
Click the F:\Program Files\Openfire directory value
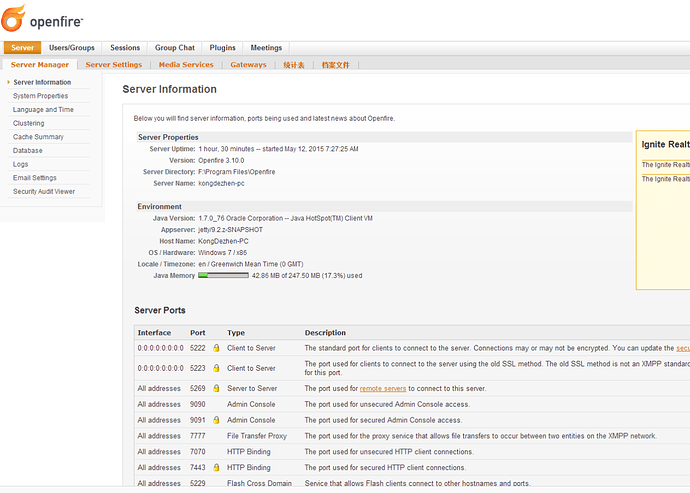click(x=236, y=172)
